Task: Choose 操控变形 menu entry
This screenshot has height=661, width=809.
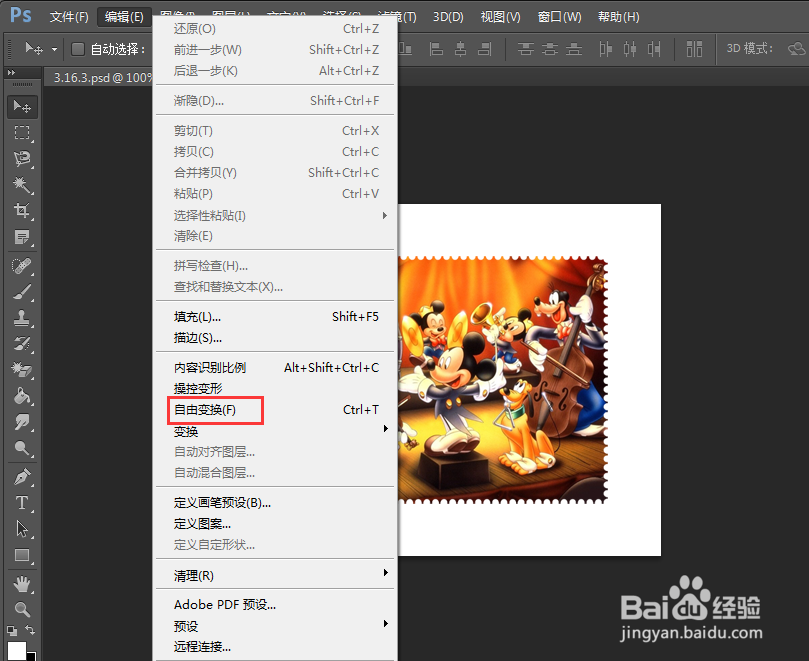Action: 276,388
